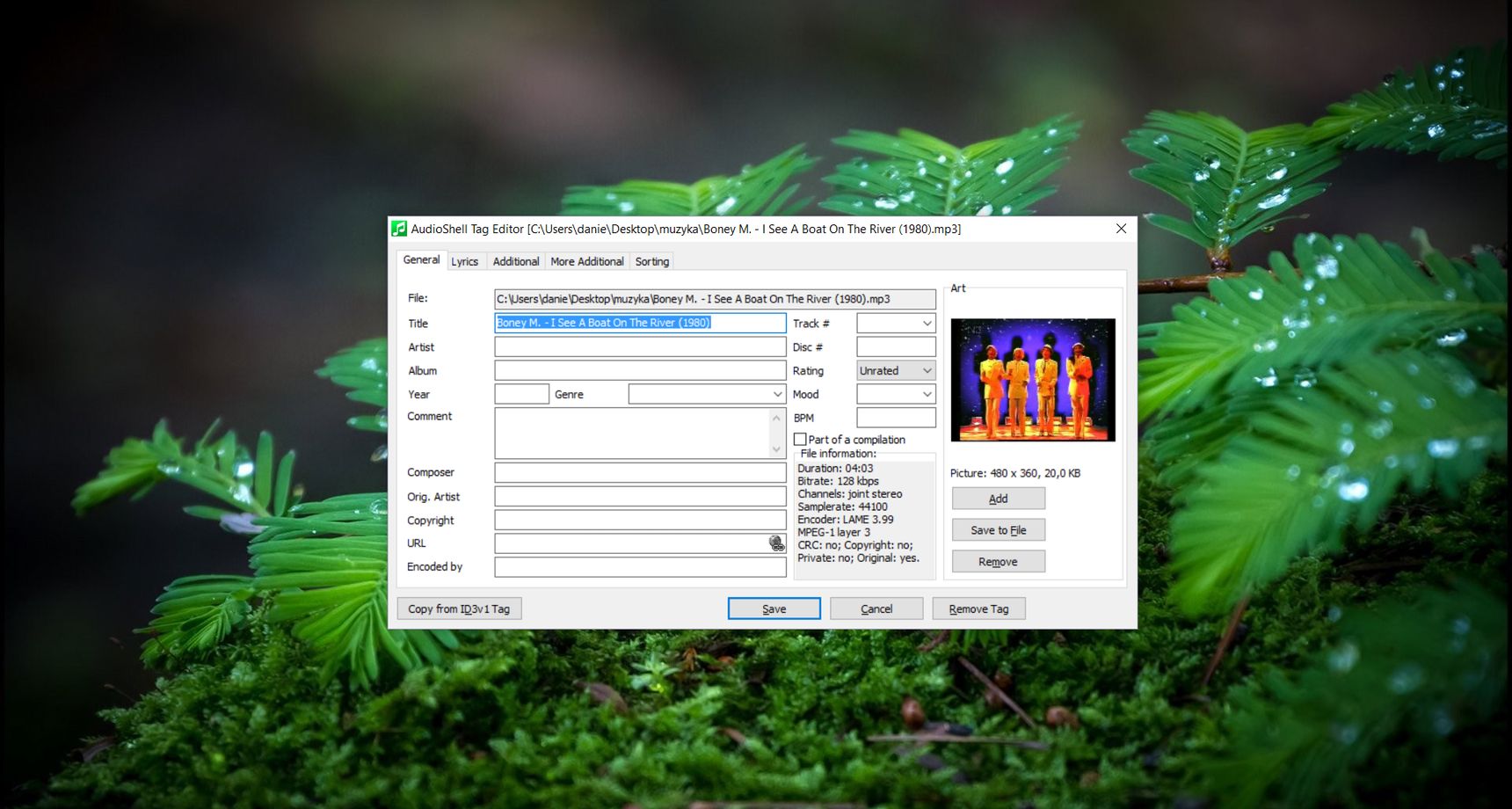Open the URL globe browse icon
Viewport: 1512px width, 809px height.
coord(777,543)
